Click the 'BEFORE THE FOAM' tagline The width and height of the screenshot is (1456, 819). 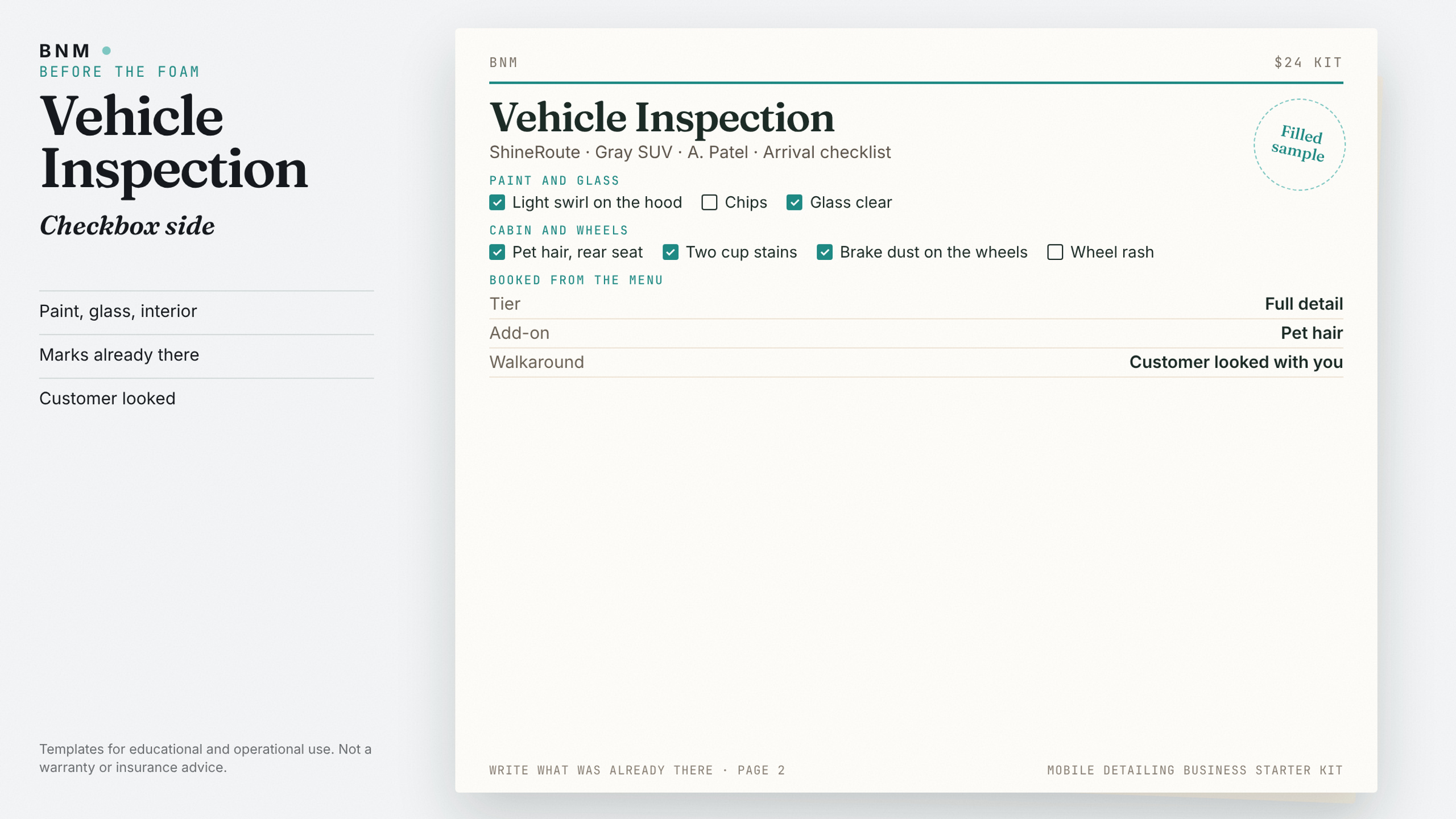(x=119, y=72)
